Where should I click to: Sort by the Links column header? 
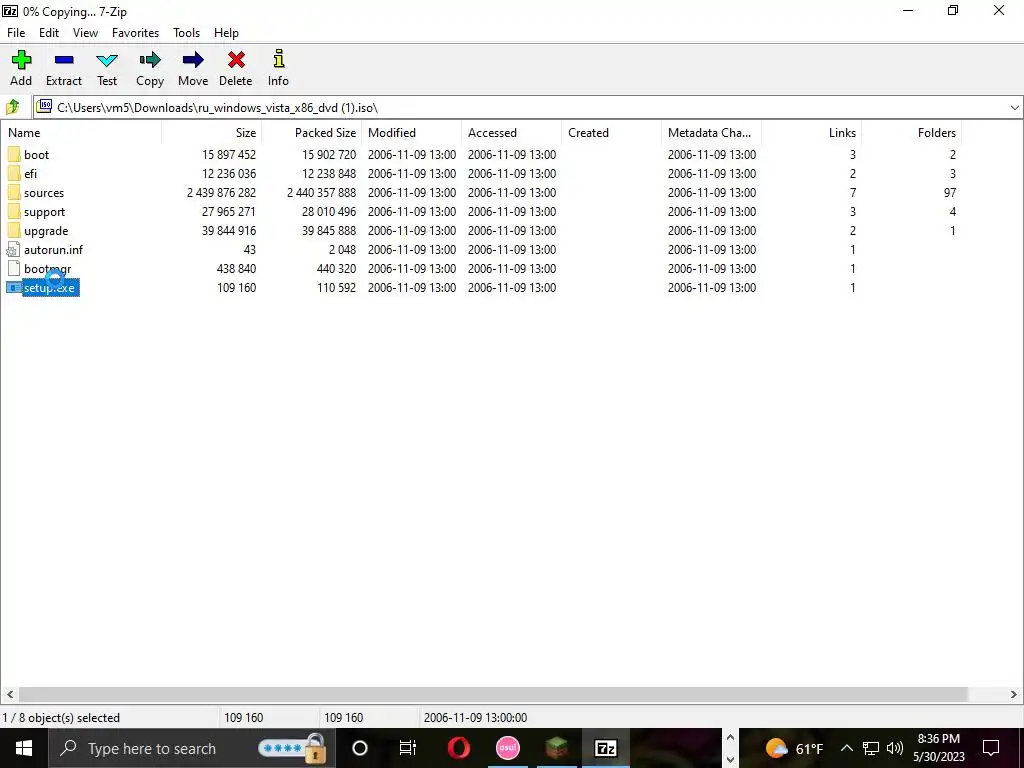point(811,133)
